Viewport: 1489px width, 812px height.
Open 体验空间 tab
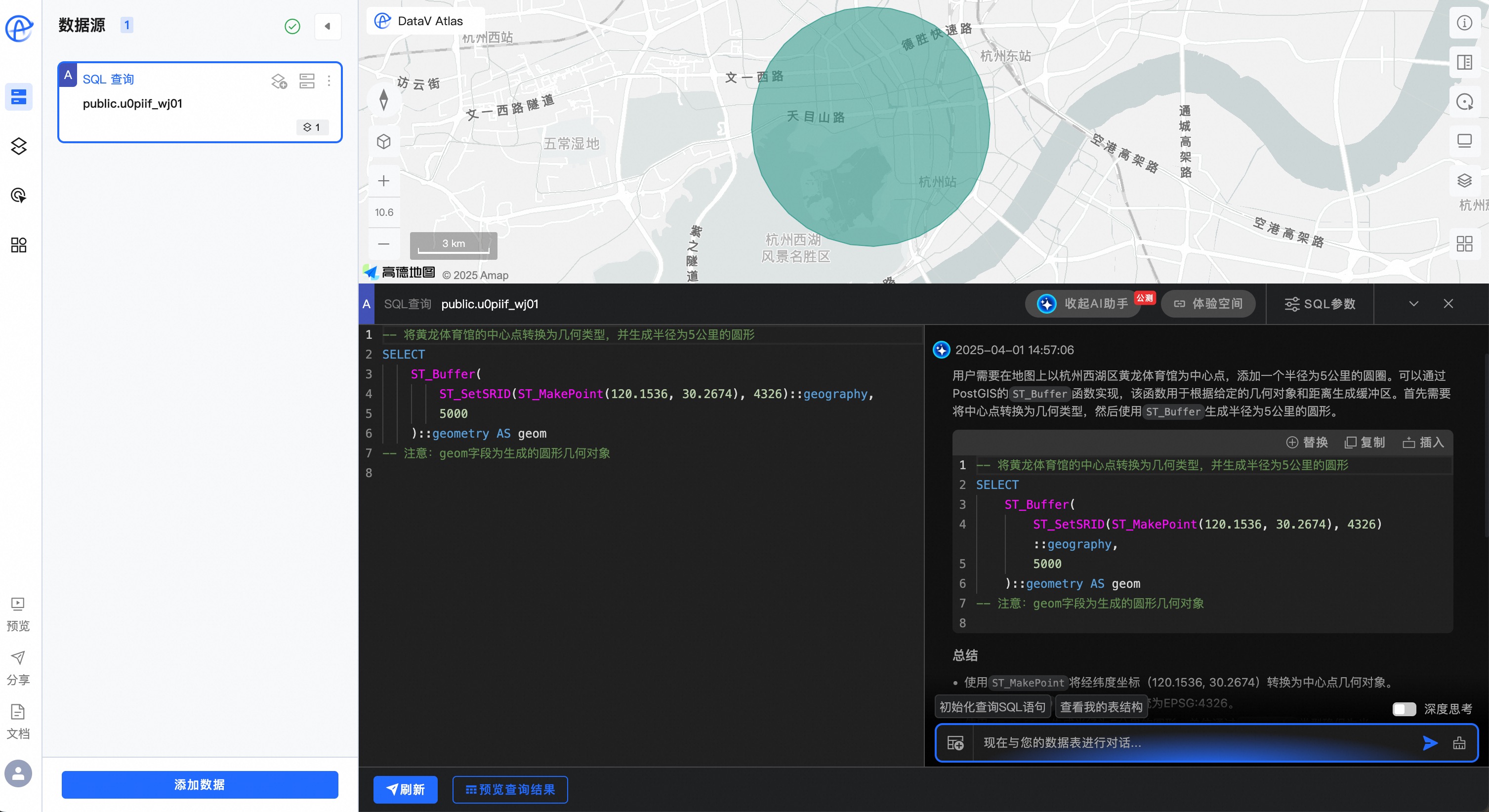[1208, 304]
